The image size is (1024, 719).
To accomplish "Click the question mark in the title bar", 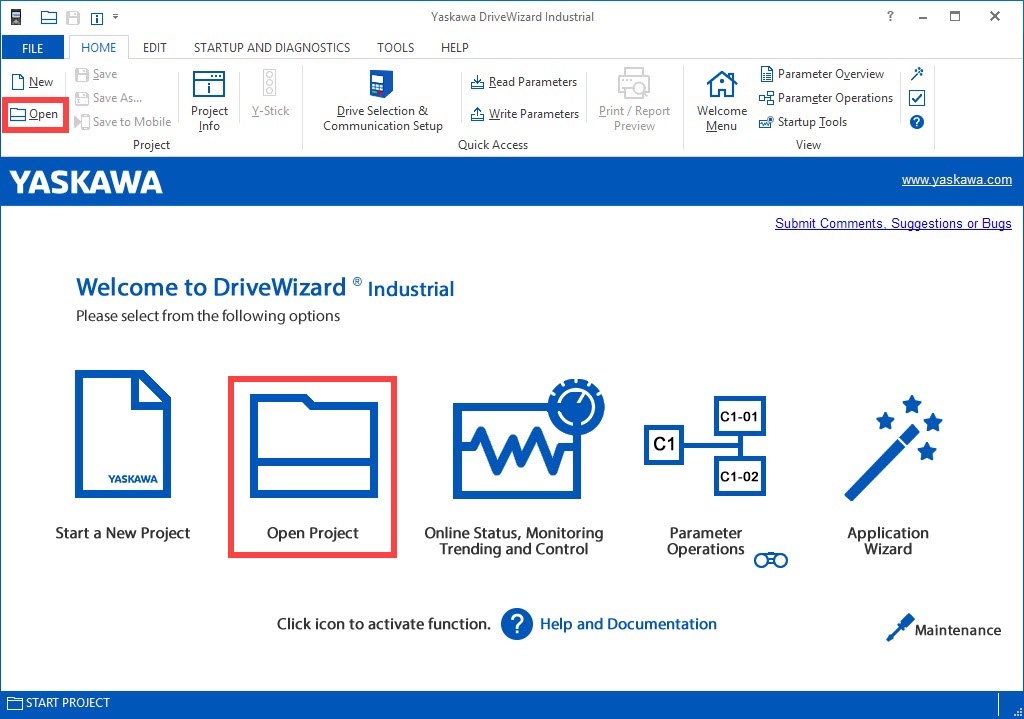I will pyautogui.click(x=890, y=16).
